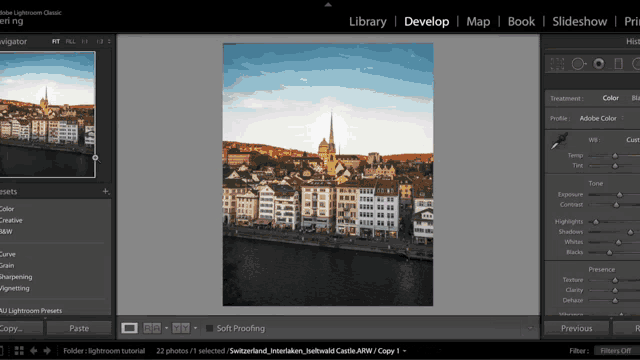This screenshot has height=360, width=640.
Task: Enable the Soft Proofing checkbox
Action: point(209,328)
